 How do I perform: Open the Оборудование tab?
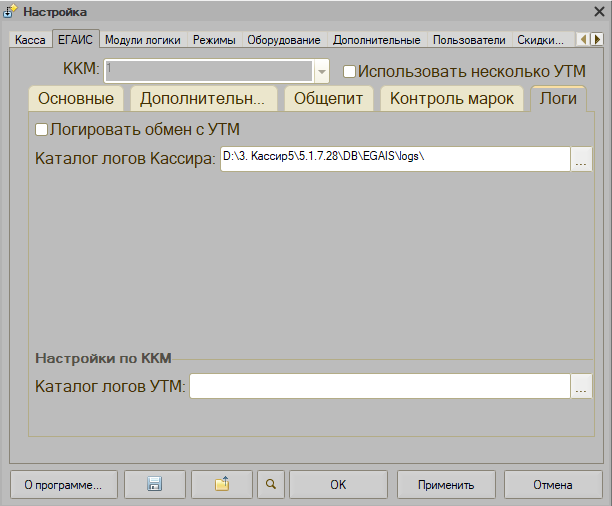coord(285,40)
